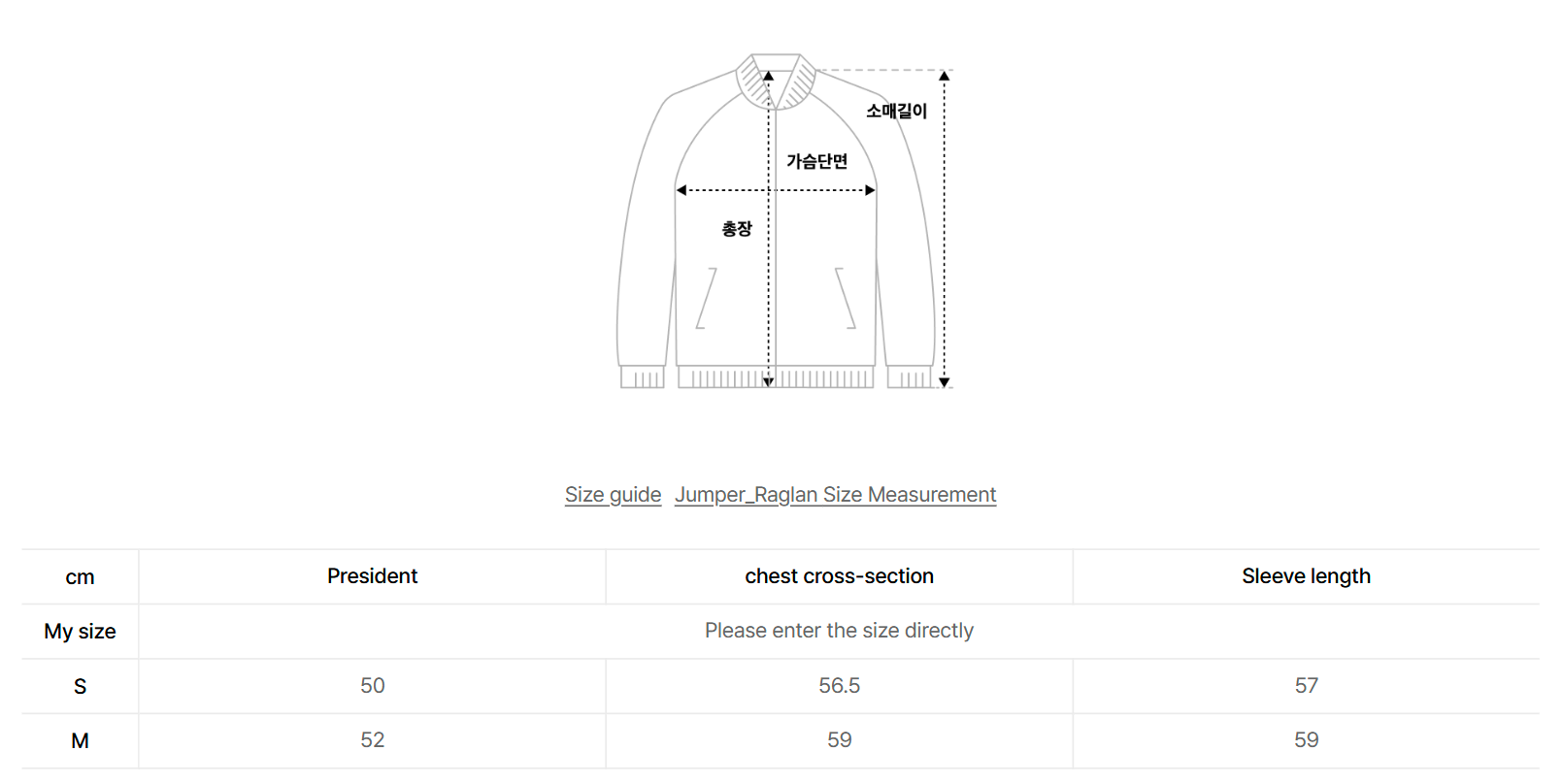The width and height of the screenshot is (1563, 784).
Task: Select the S size row label
Action: (80, 686)
